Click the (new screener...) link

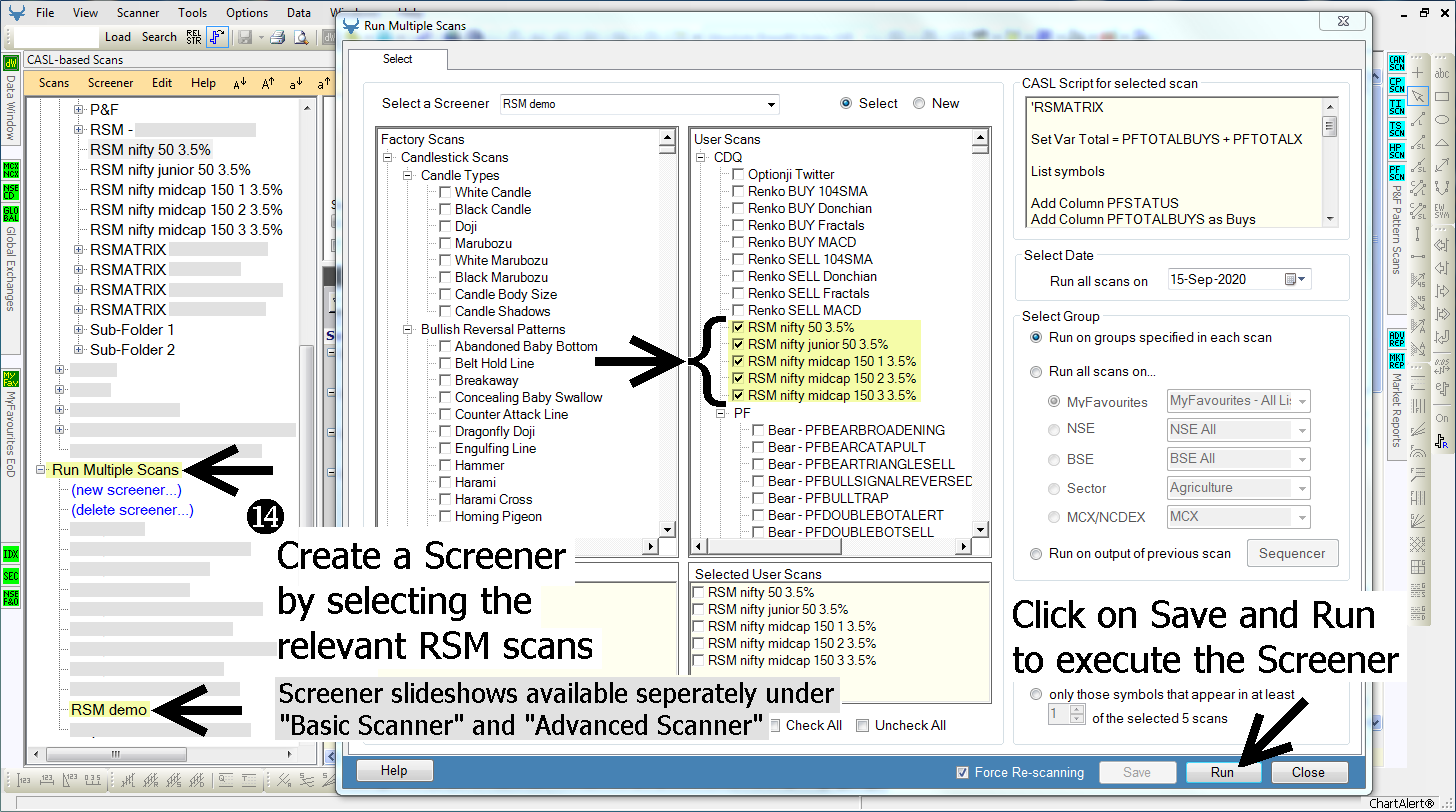pos(126,490)
